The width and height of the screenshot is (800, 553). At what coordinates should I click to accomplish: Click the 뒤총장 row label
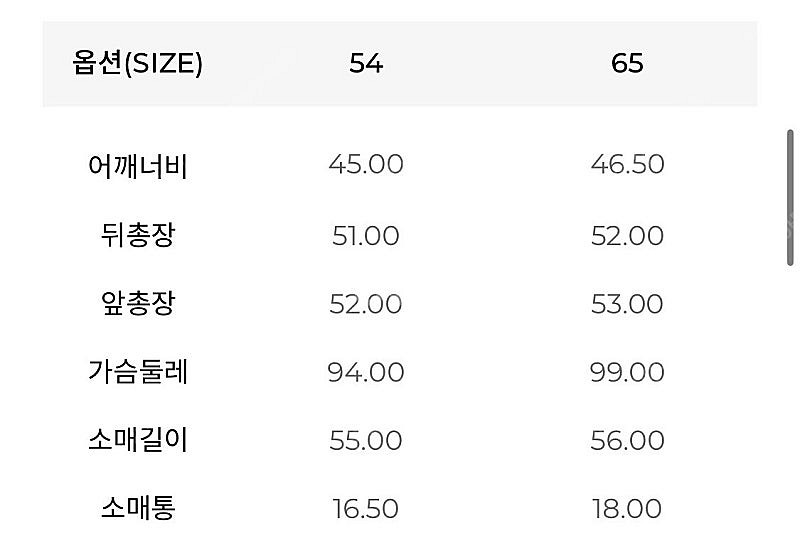[138, 235]
